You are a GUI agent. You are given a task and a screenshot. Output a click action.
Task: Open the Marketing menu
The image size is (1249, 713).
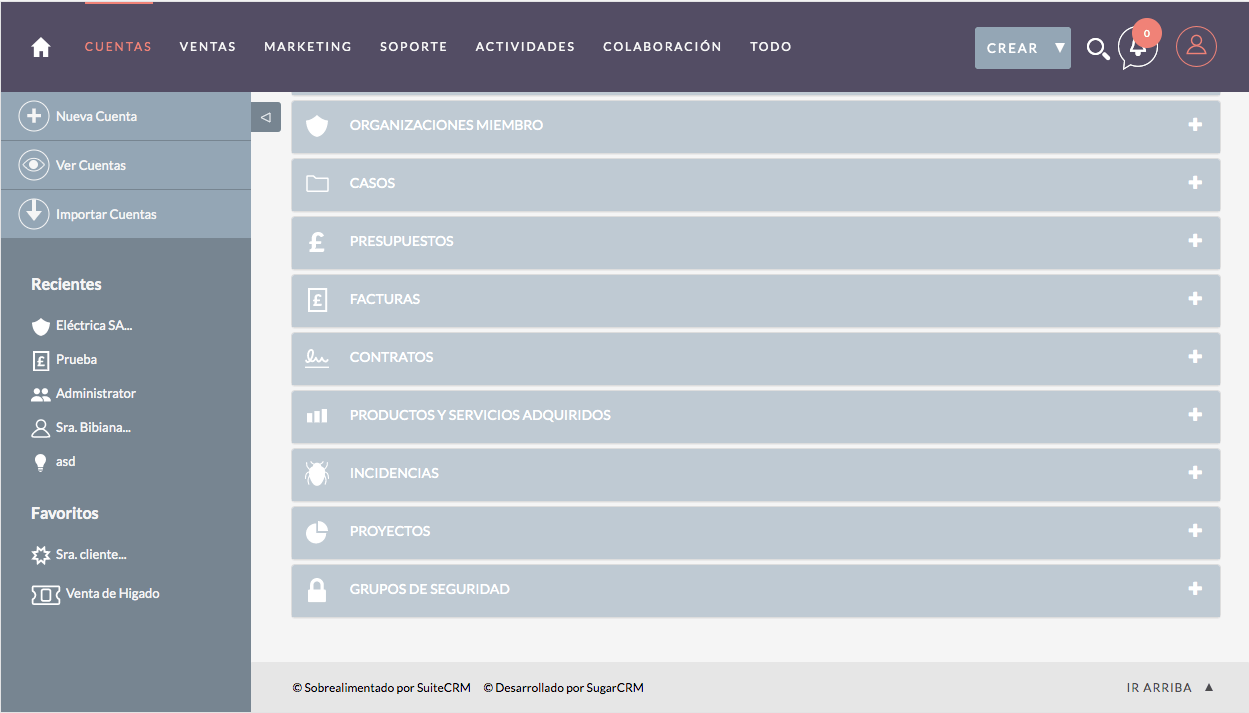point(307,47)
